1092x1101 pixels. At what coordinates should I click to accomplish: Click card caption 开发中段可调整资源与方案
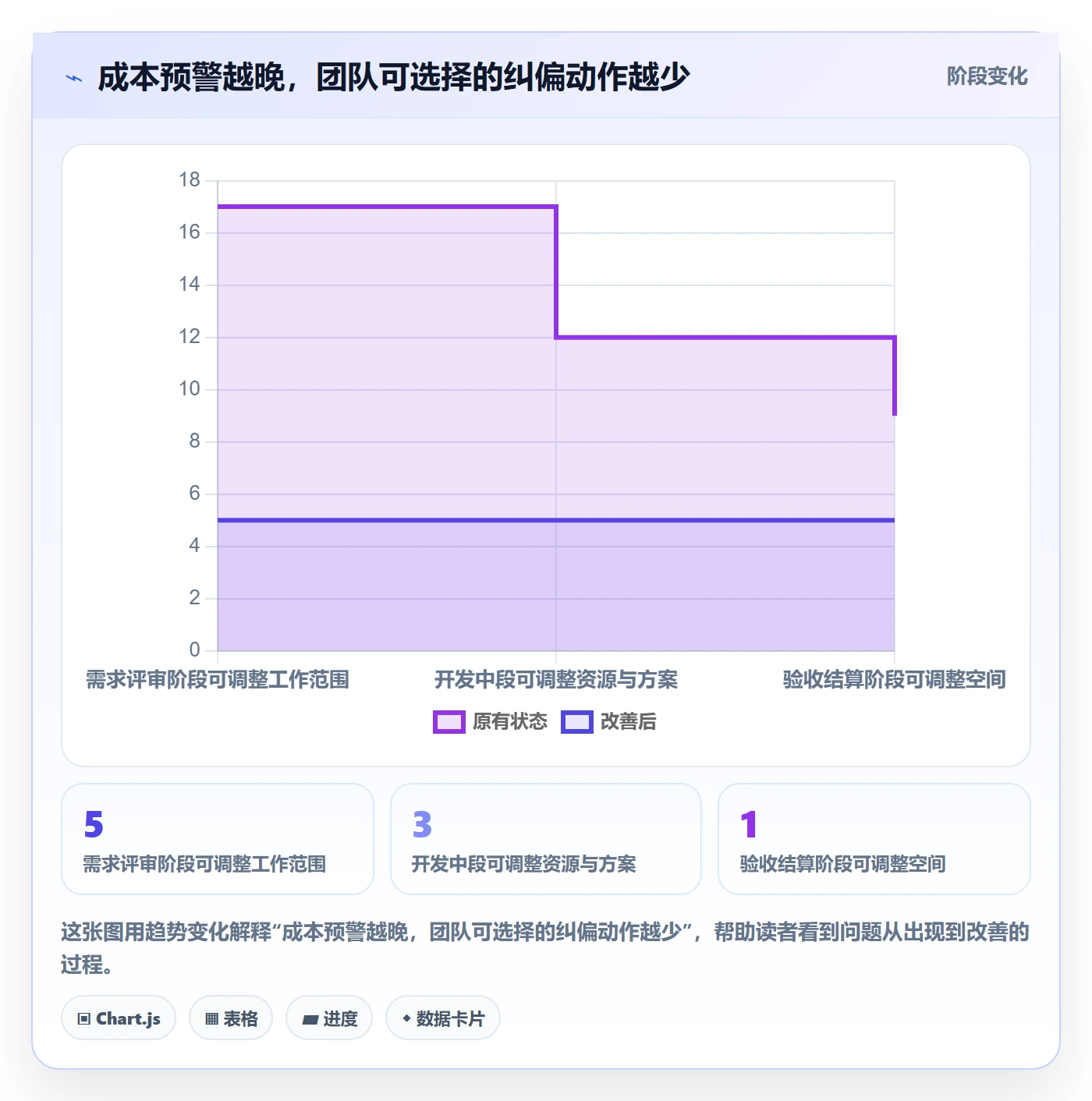coord(524,864)
